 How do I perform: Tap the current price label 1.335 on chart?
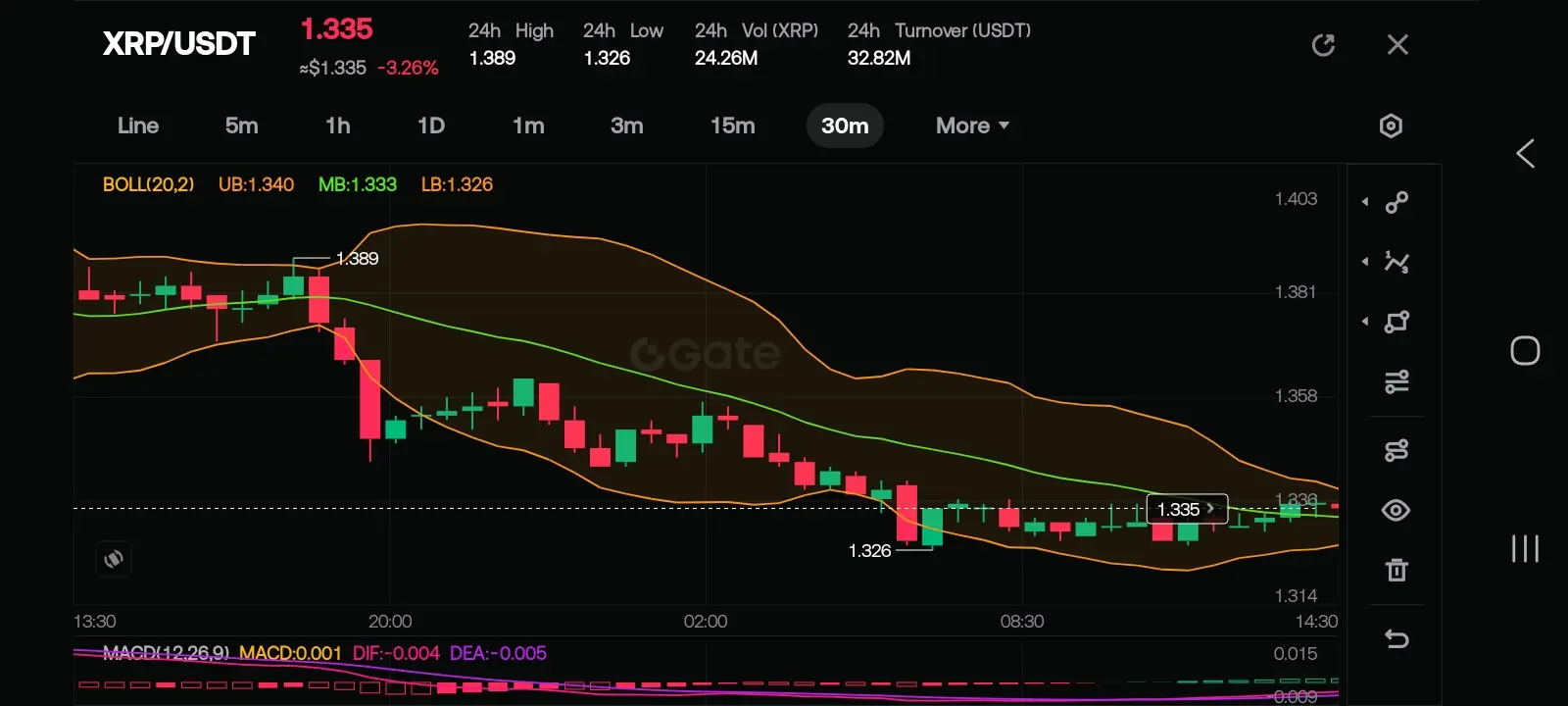point(1187,509)
